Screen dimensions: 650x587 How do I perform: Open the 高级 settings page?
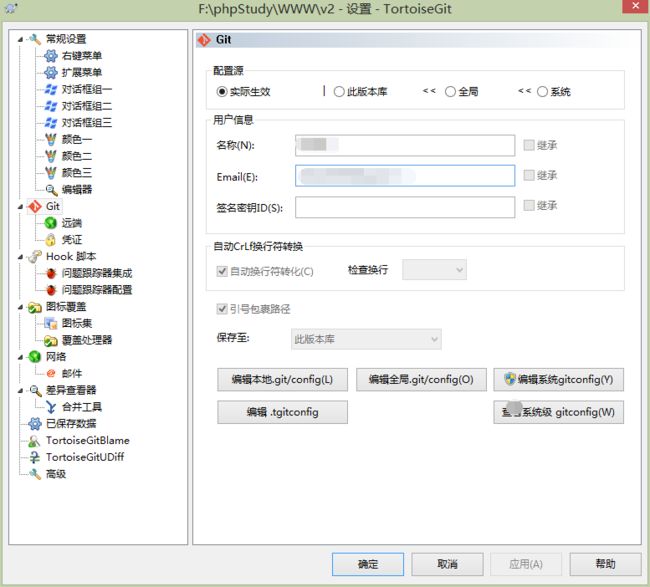56,474
